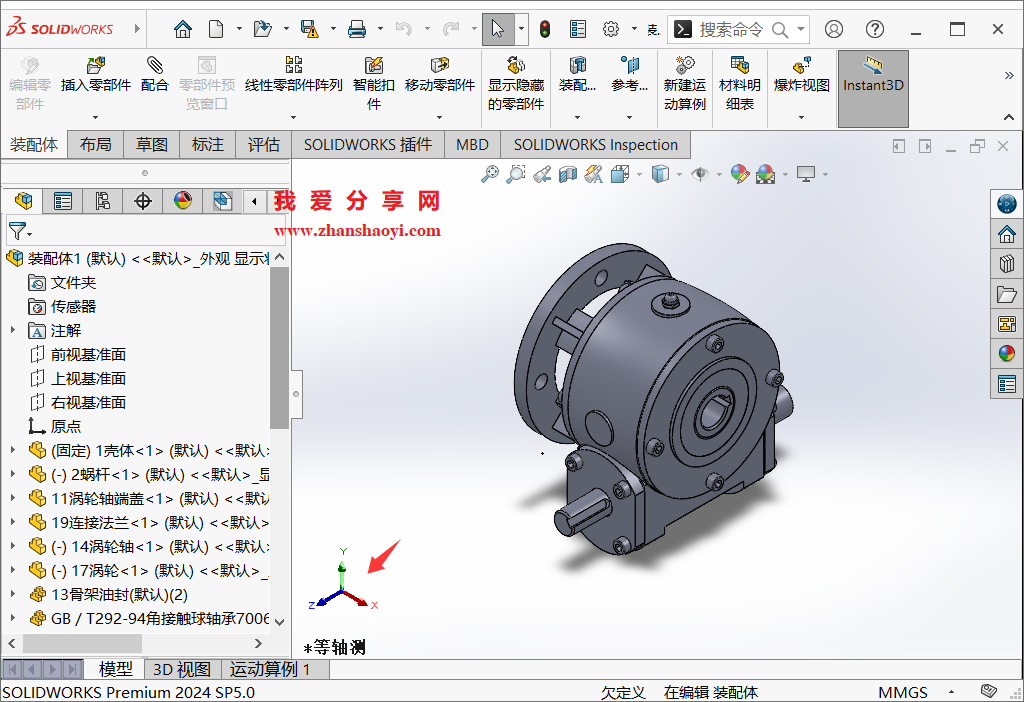This screenshot has height=702, width=1024.
Task: Open Design Library task pane icon
Action: (1006, 263)
